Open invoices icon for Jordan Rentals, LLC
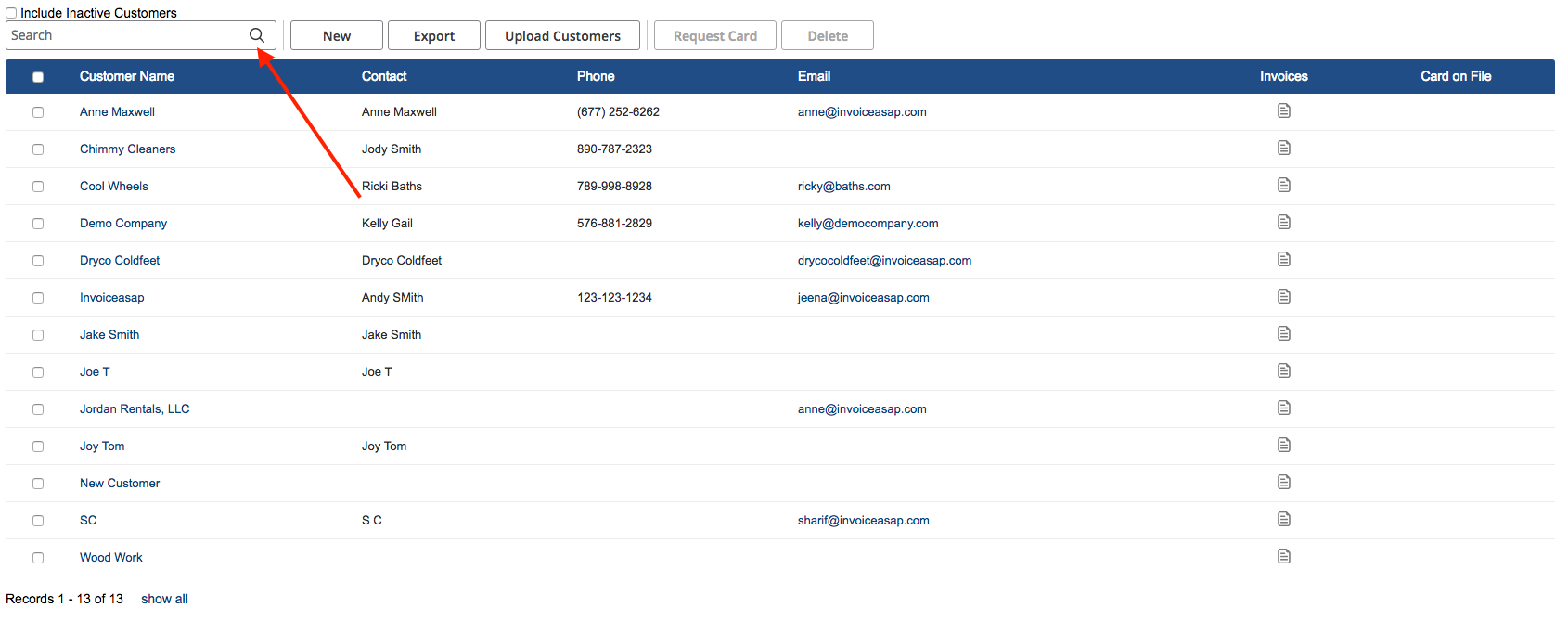Viewport: 1568px width, 634px height. point(1283,408)
